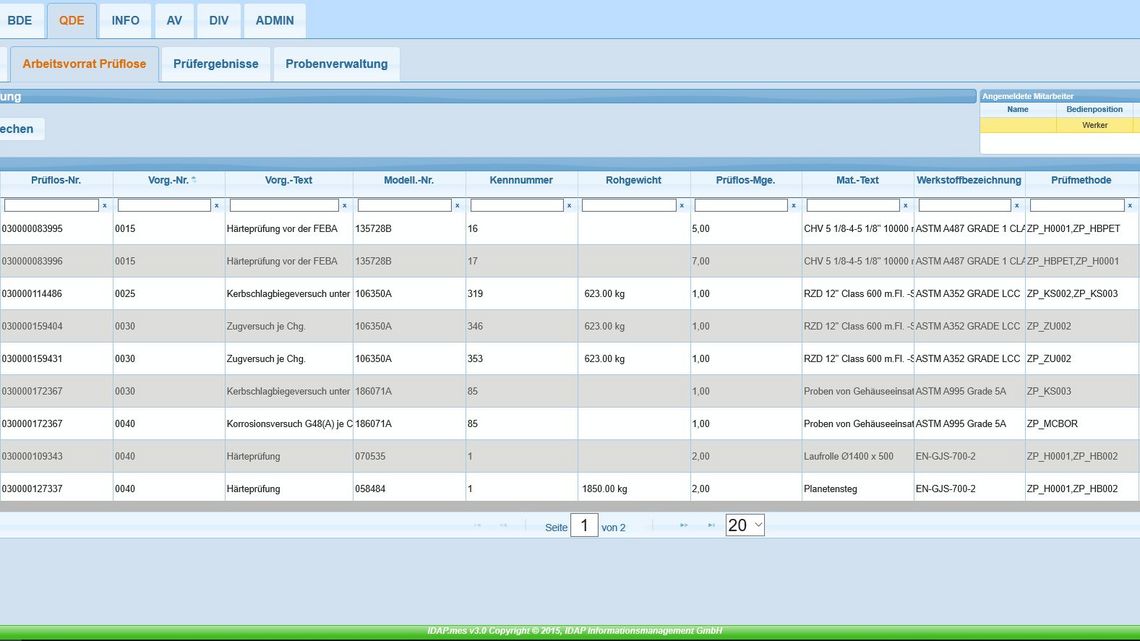The image size is (1140, 641).
Task: Focus the Rohgewicht filter input
Action: click(x=629, y=206)
